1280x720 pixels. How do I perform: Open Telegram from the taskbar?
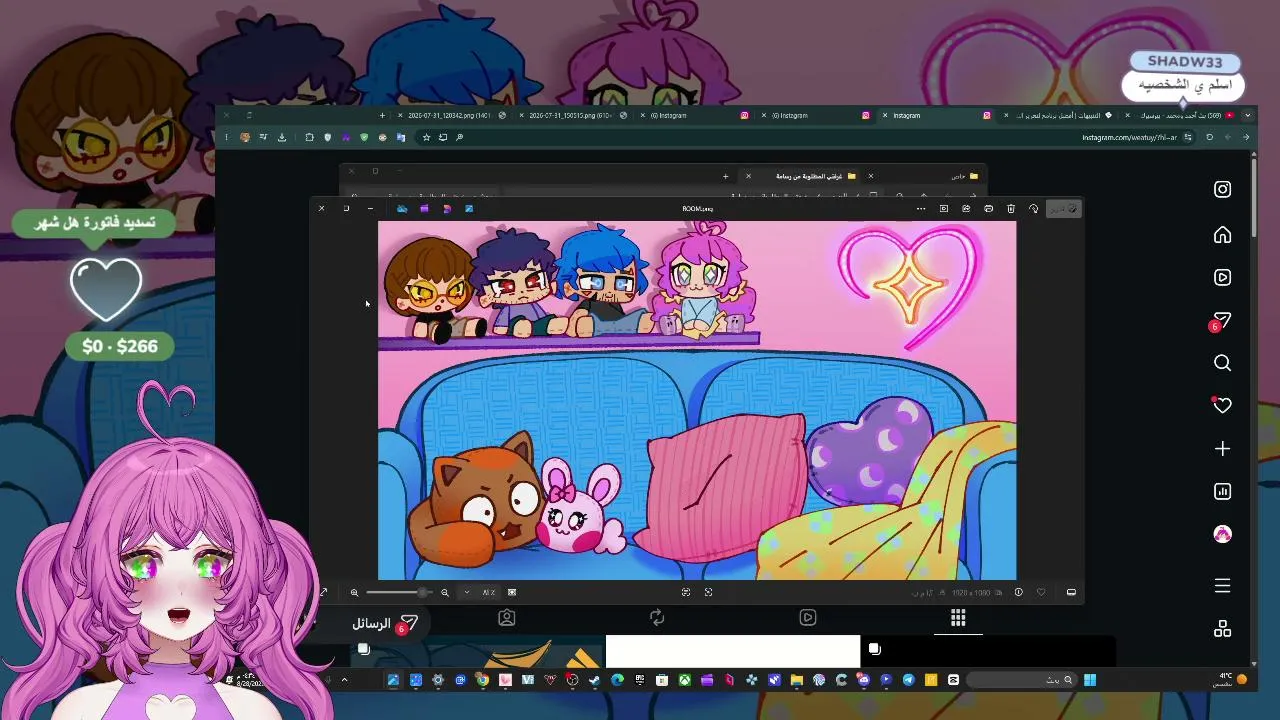tap(909, 680)
